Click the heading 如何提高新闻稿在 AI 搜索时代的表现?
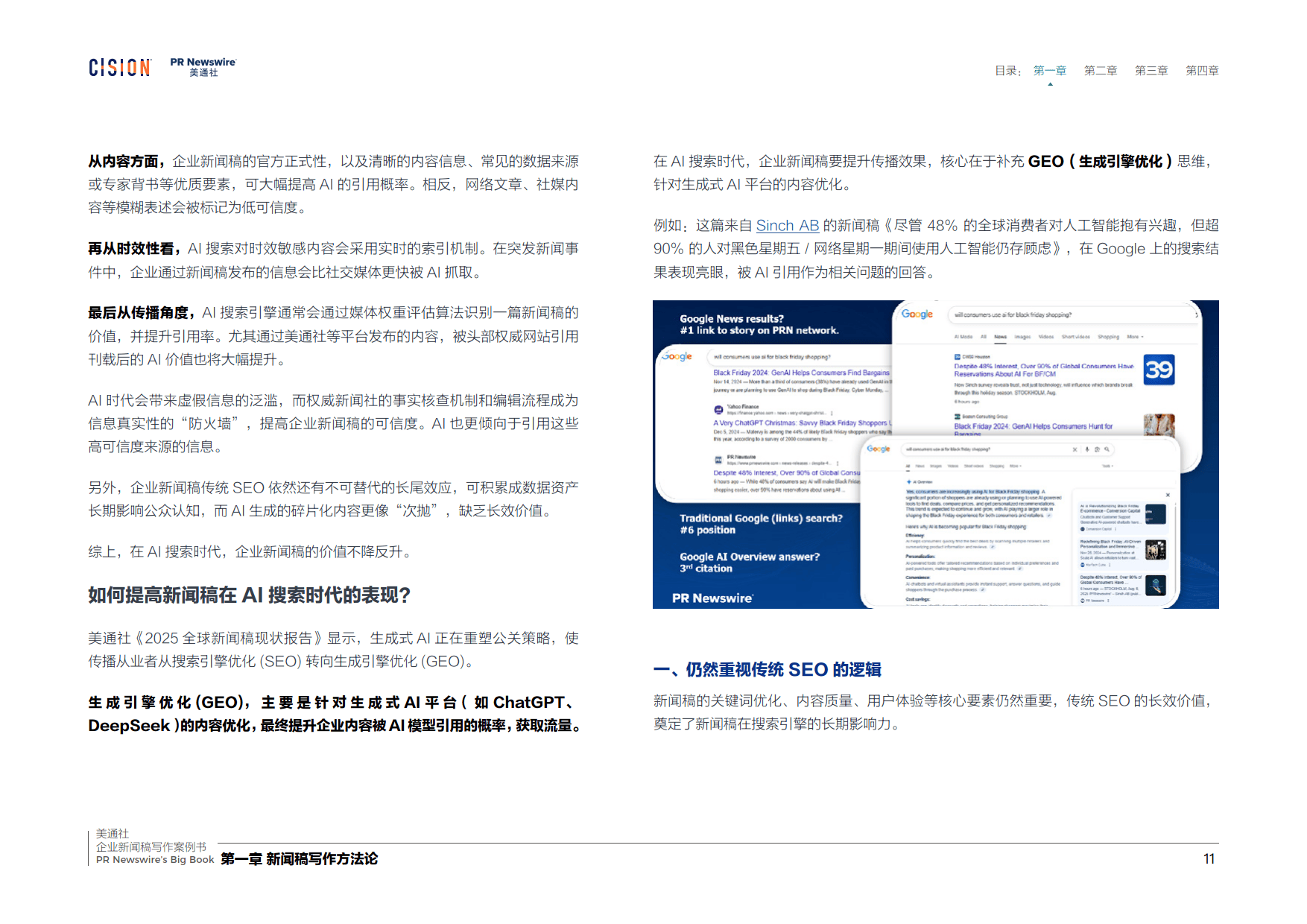The height and width of the screenshot is (924, 1307). pyautogui.click(x=250, y=595)
